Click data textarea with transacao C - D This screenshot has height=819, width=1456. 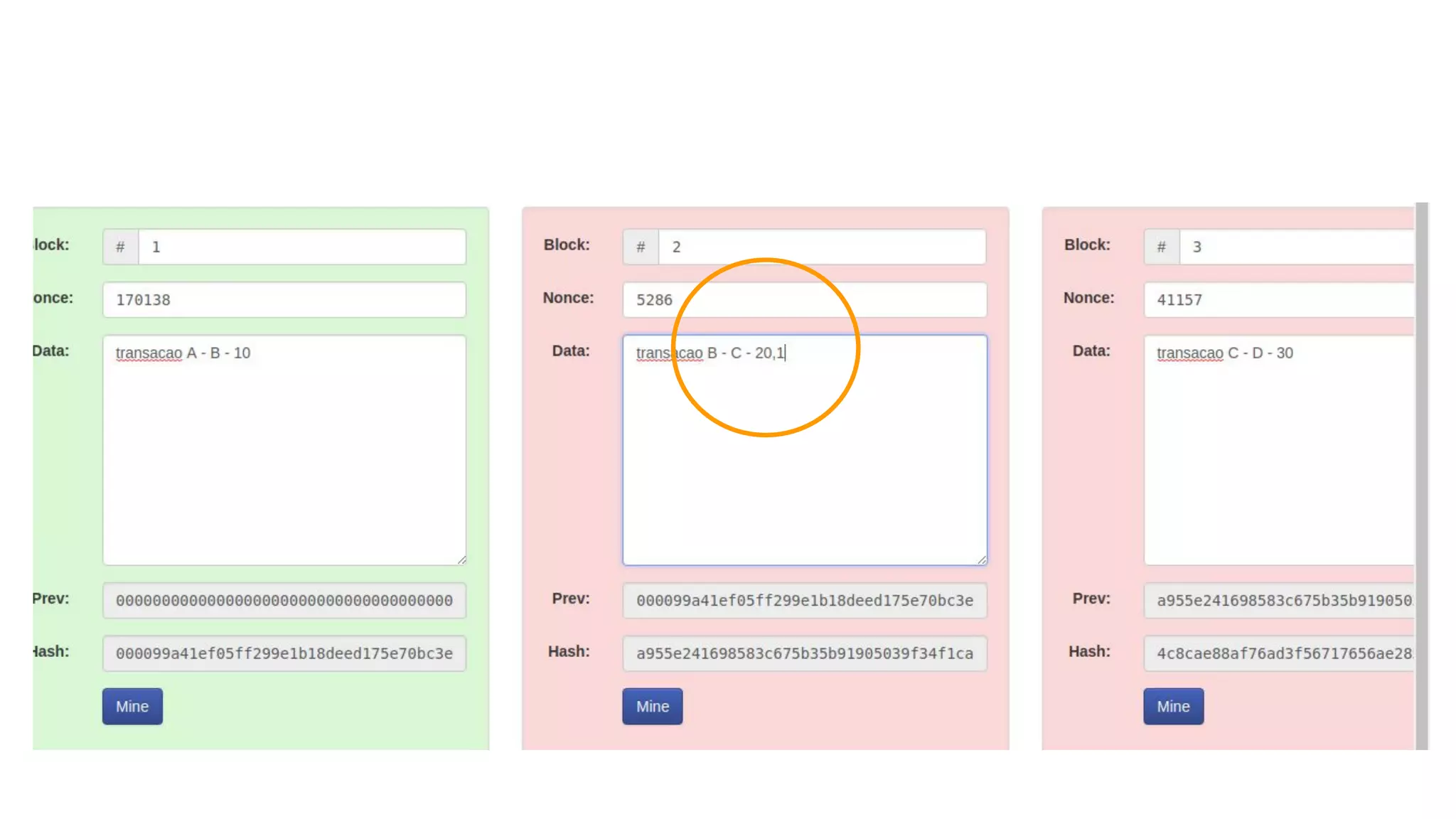click(x=1278, y=449)
